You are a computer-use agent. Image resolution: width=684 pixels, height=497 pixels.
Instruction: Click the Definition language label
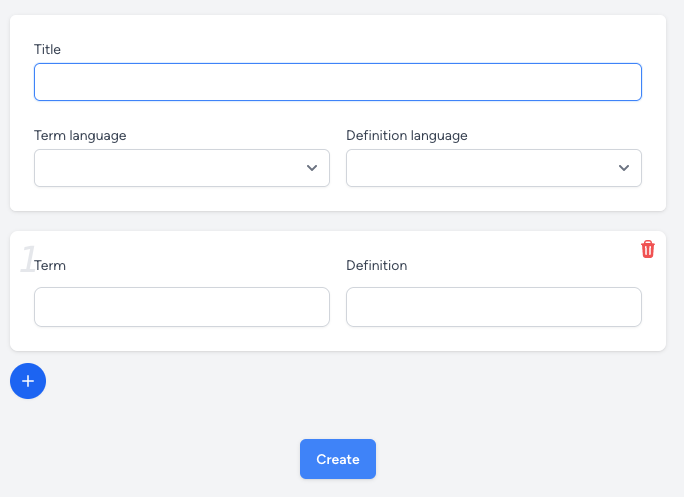coord(406,135)
